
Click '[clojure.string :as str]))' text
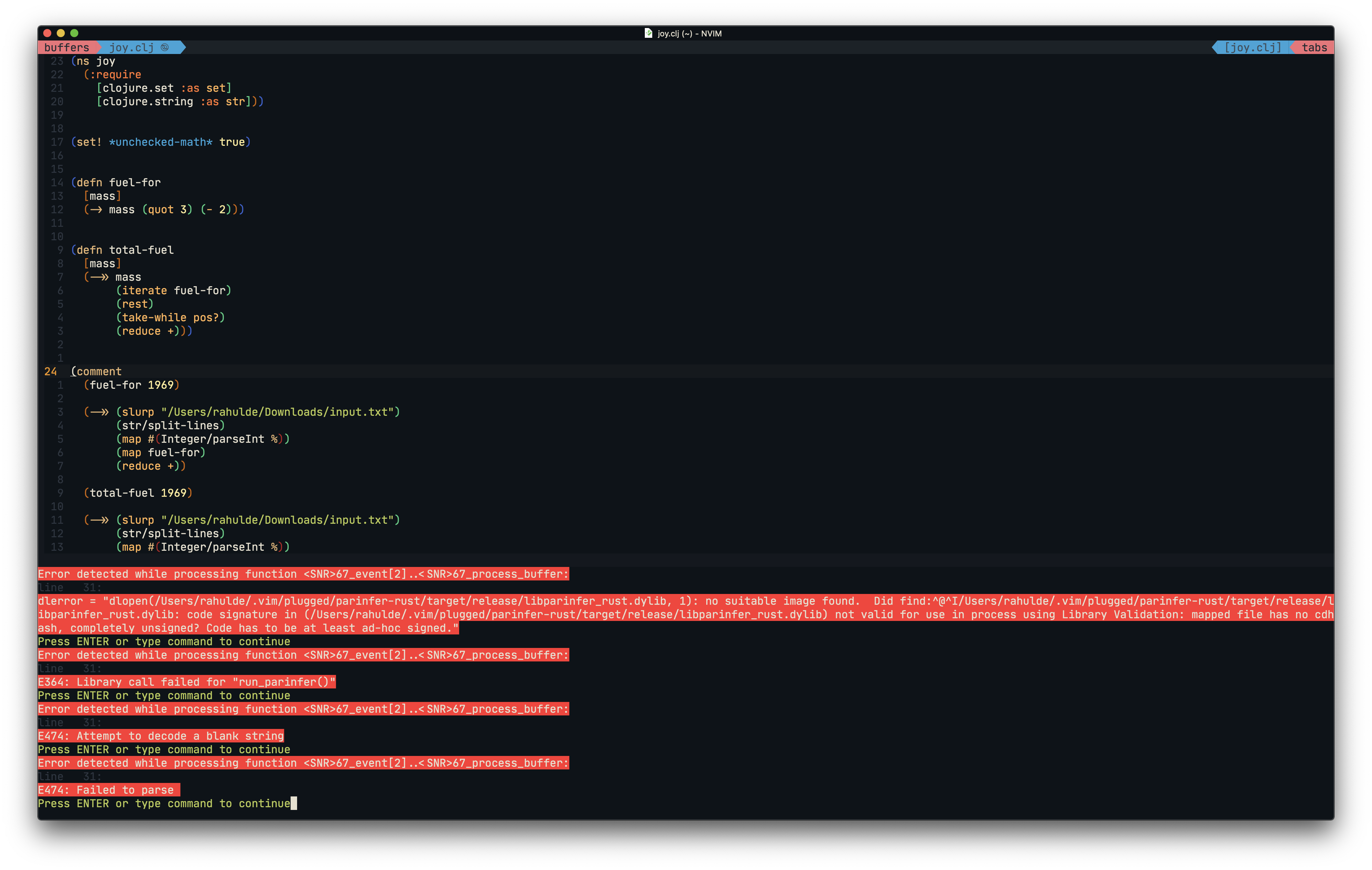[x=180, y=101]
